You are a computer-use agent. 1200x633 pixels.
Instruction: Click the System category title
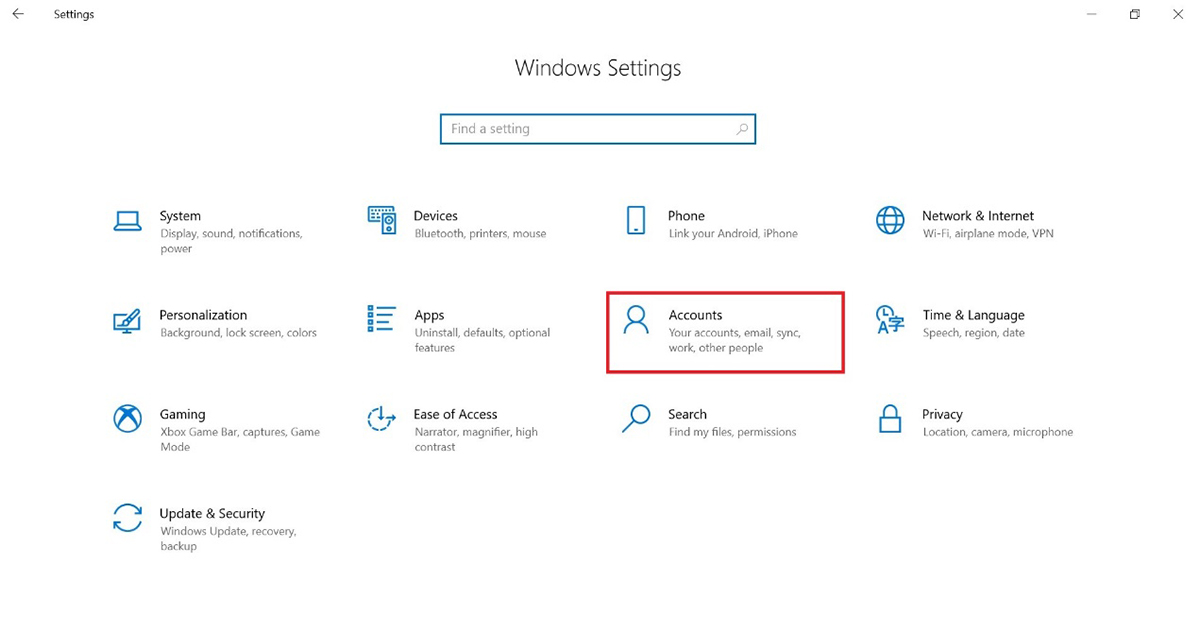(x=180, y=216)
